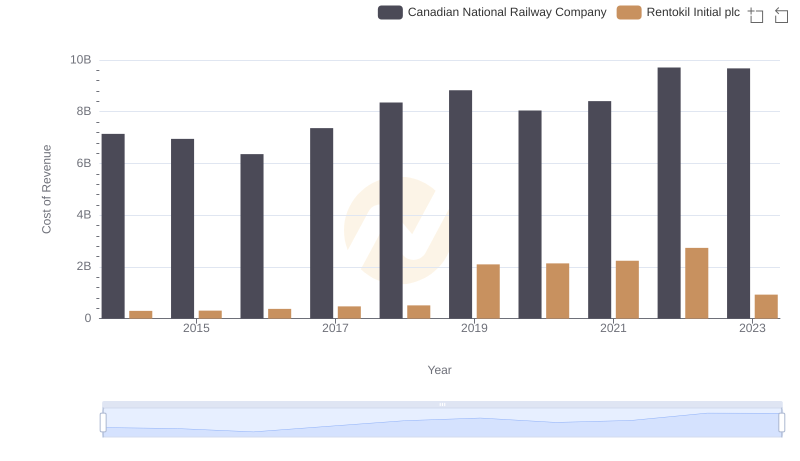Select the 2020 Rentokil Initial bar
The height and width of the screenshot is (461, 800).
pyautogui.click(x=558, y=291)
